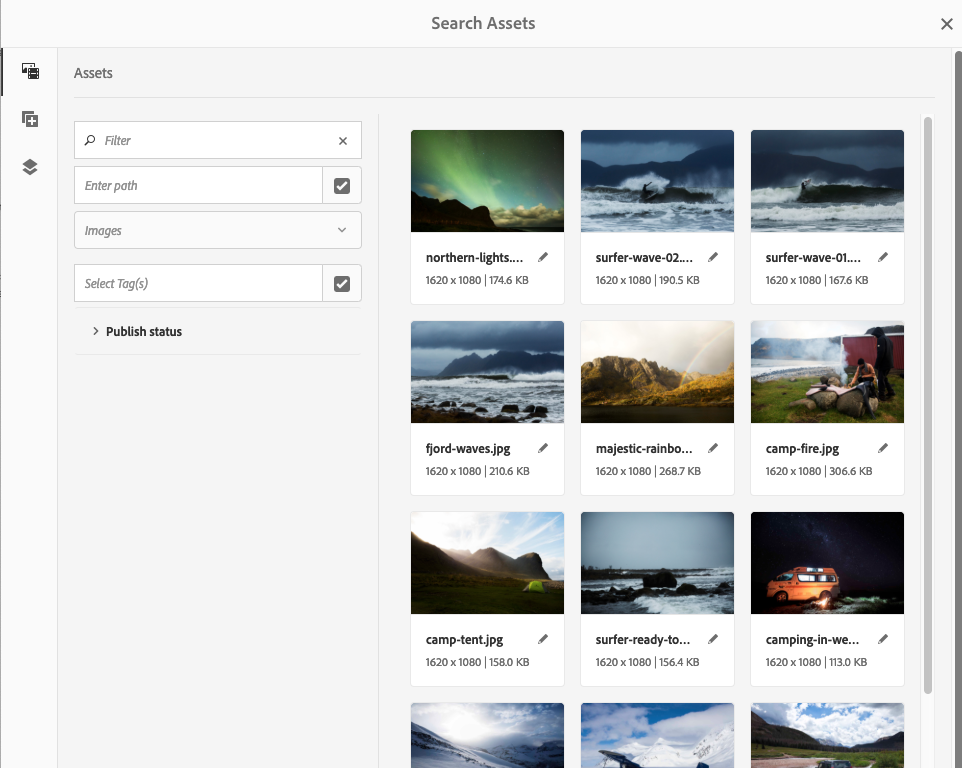Close the Search Assets dialog
Screen dimensions: 962x768
tap(947, 24)
